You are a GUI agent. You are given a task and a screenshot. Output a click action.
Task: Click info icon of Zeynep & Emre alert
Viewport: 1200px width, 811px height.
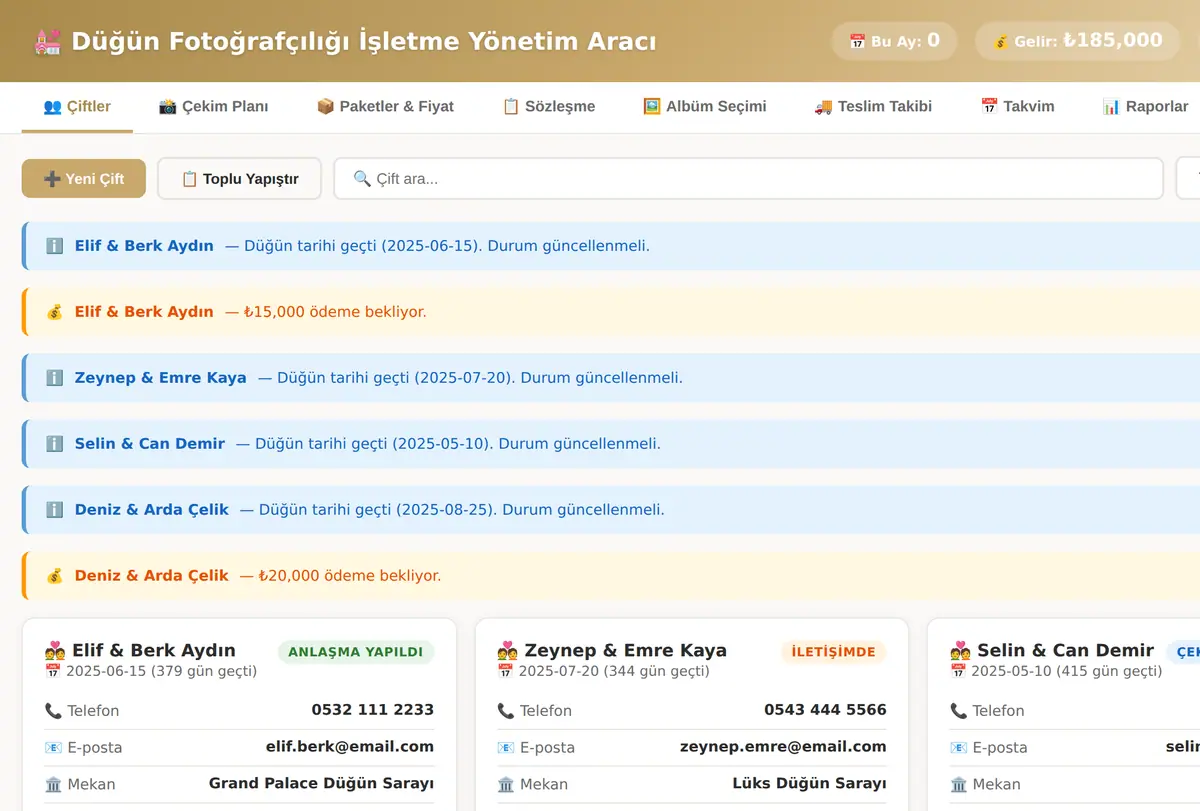55,378
